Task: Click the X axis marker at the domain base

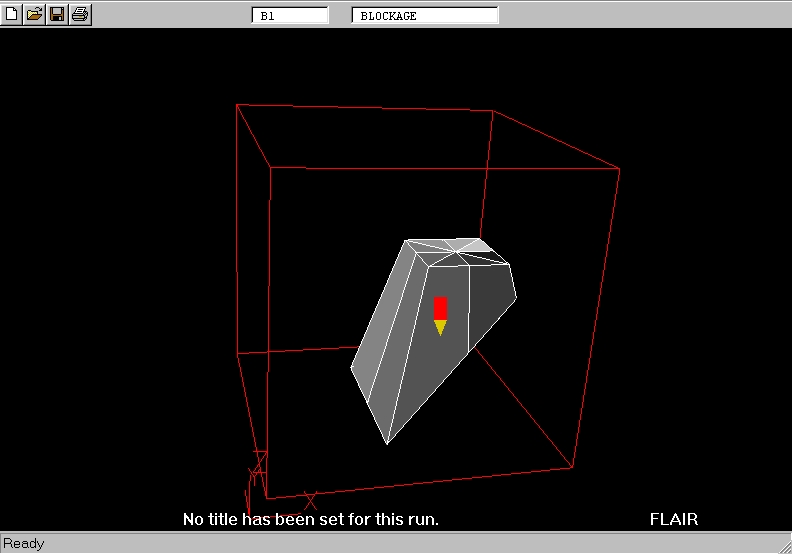Action: (x=310, y=498)
